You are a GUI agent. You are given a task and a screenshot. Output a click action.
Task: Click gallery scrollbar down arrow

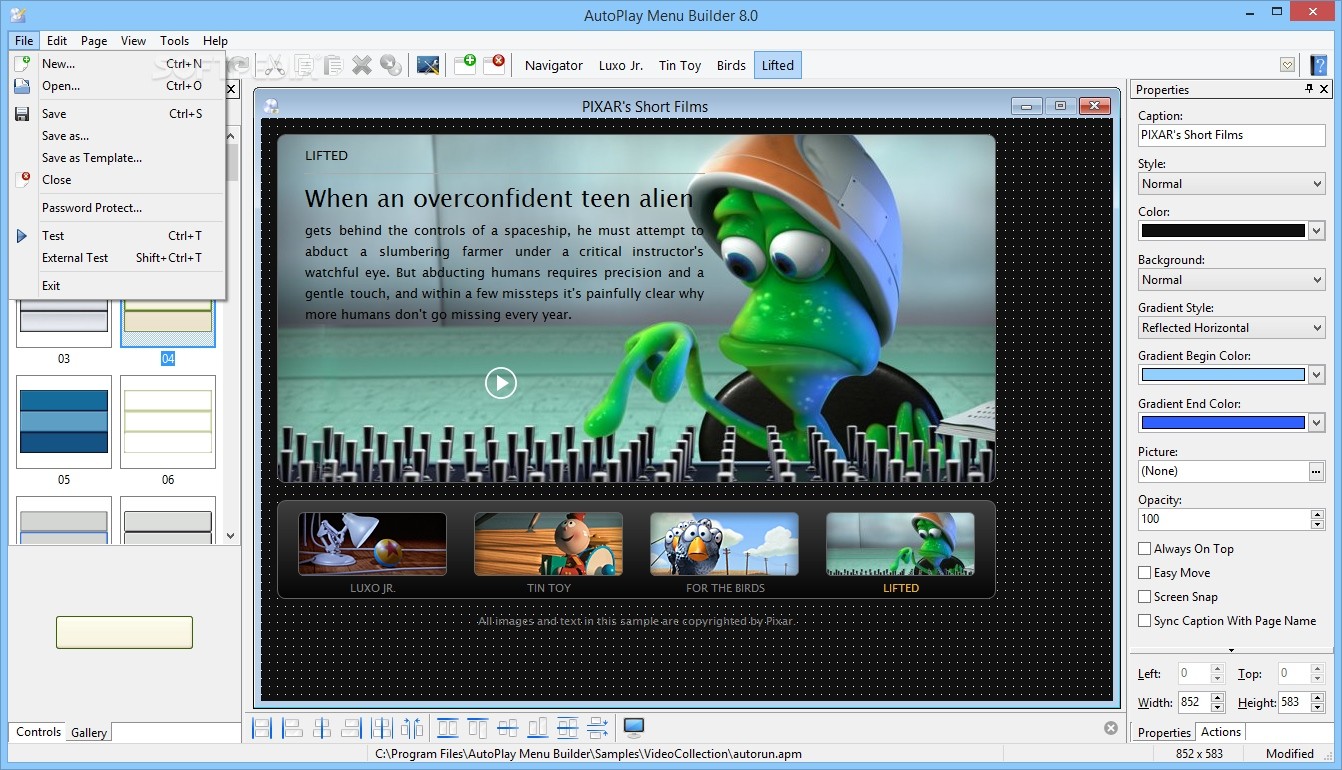(231, 536)
